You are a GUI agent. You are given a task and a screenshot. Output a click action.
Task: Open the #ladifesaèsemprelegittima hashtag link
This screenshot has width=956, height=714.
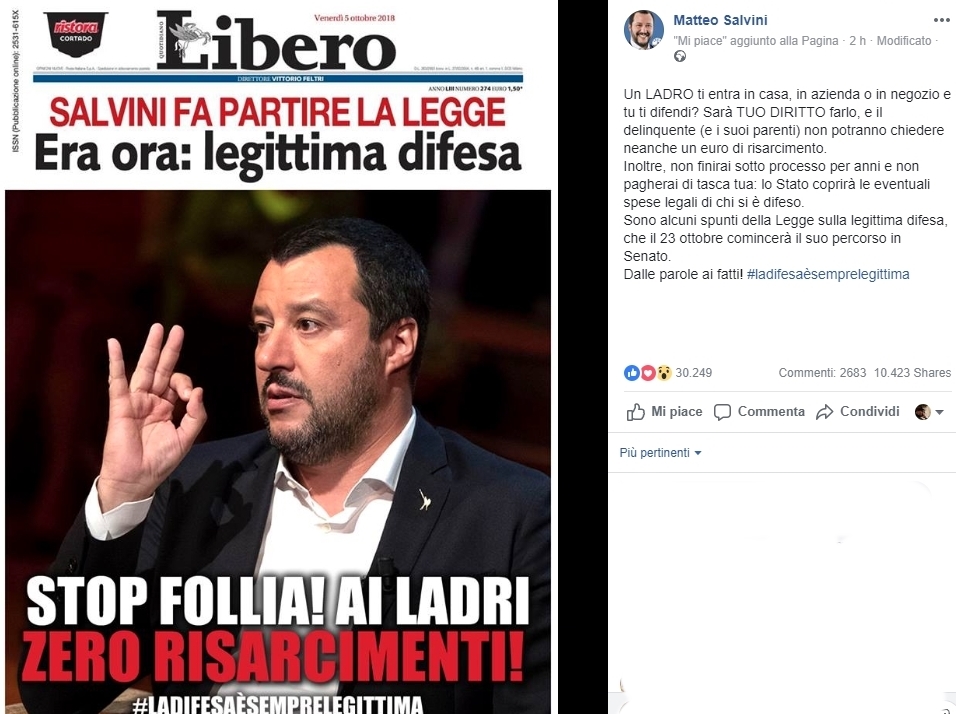[x=827, y=274]
